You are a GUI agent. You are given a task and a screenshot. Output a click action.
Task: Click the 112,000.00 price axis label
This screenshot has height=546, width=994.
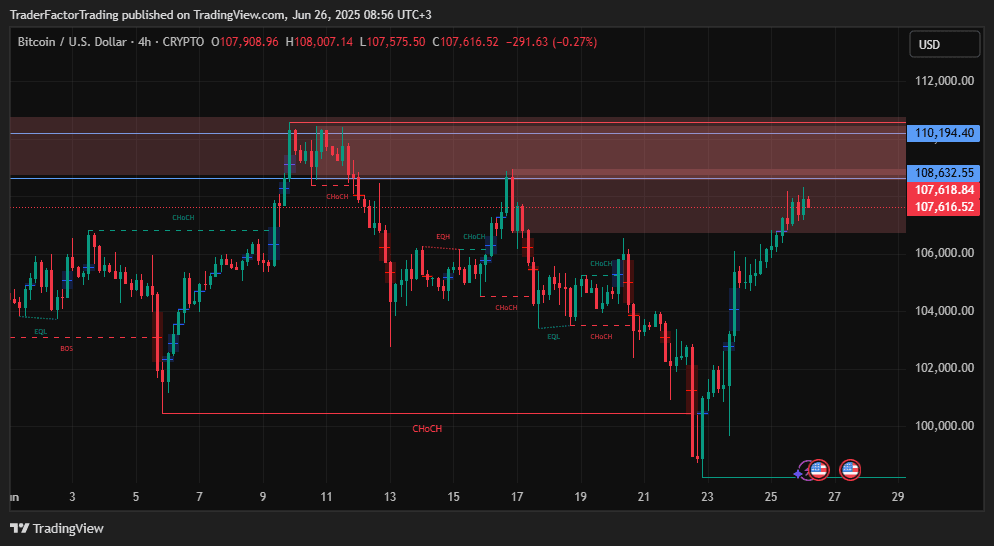pos(945,81)
